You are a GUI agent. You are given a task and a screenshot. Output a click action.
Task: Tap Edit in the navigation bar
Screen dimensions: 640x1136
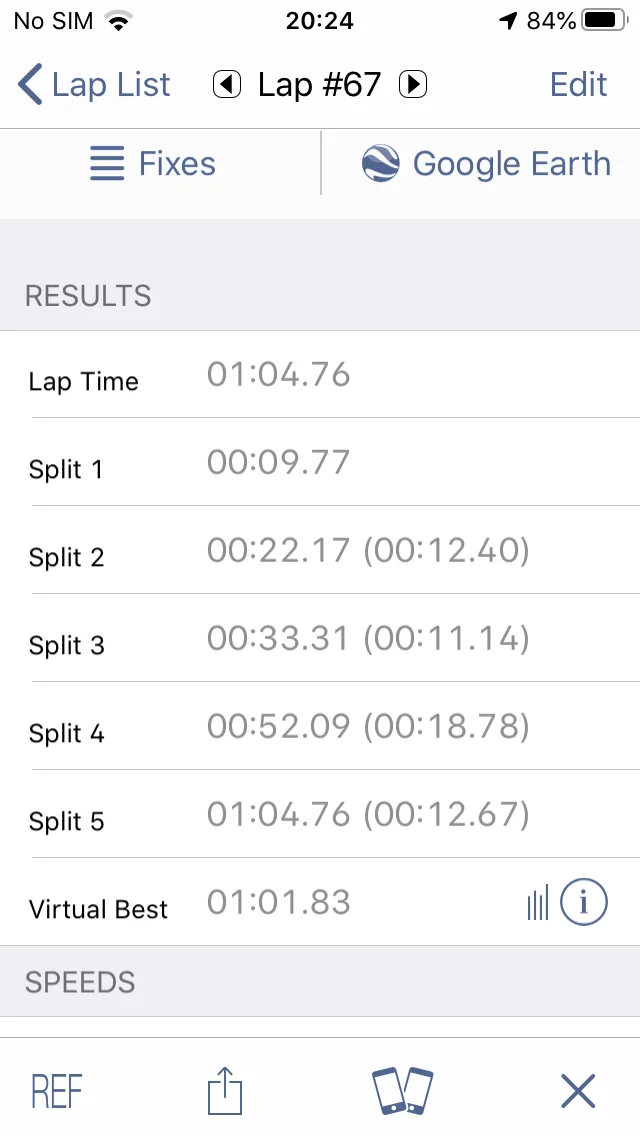click(578, 85)
